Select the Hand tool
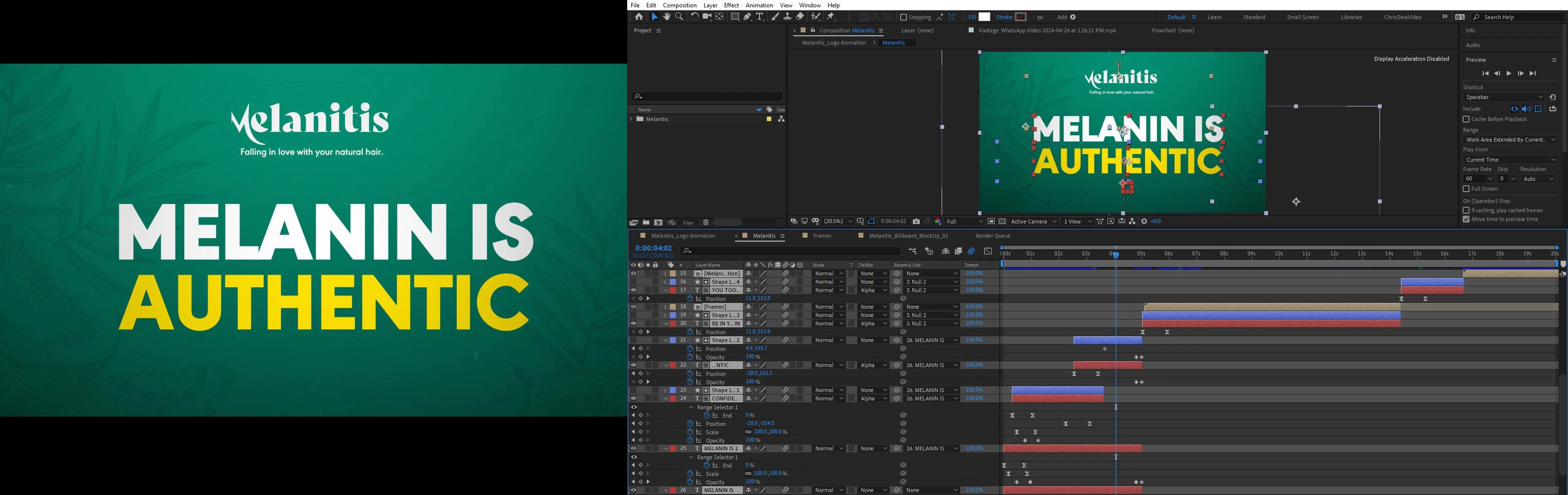 coord(667,17)
